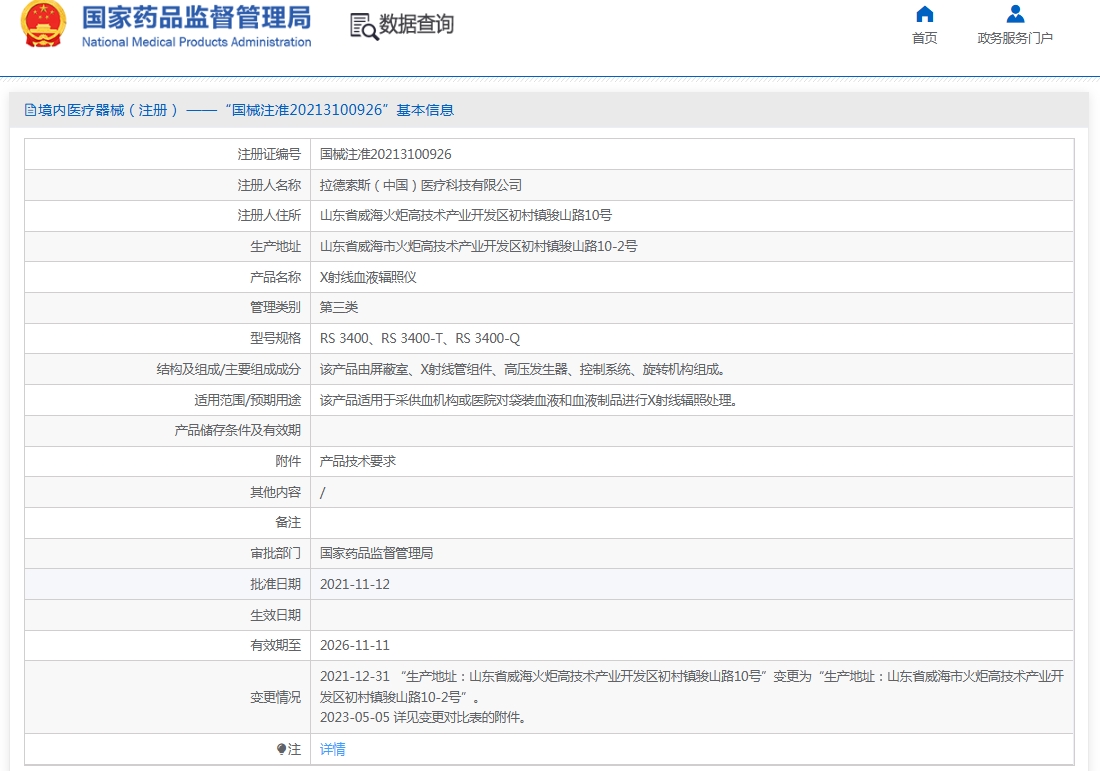1100x771 pixels.
Task: Open the 详情 link
Action: click(x=333, y=749)
